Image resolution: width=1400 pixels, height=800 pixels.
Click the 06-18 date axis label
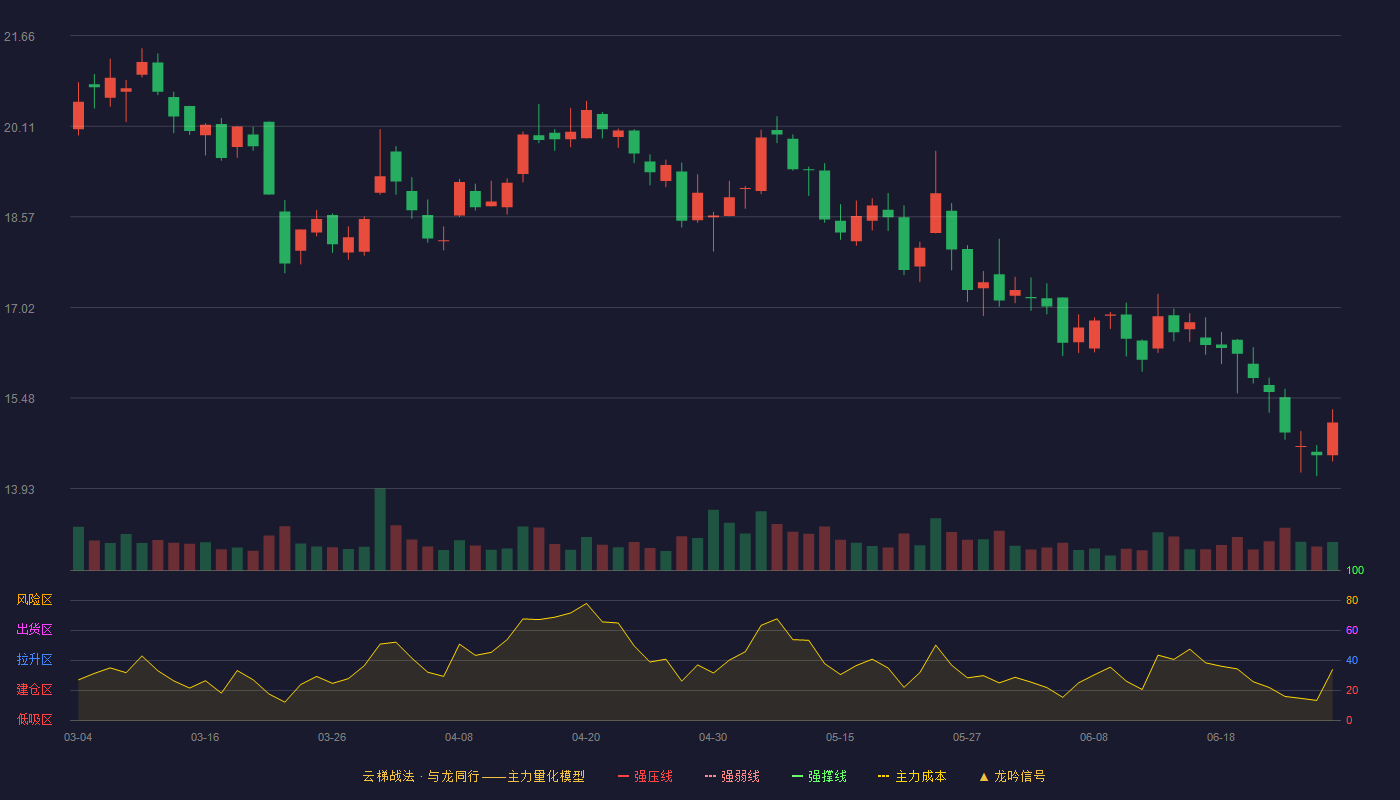[x=1221, y=737]
